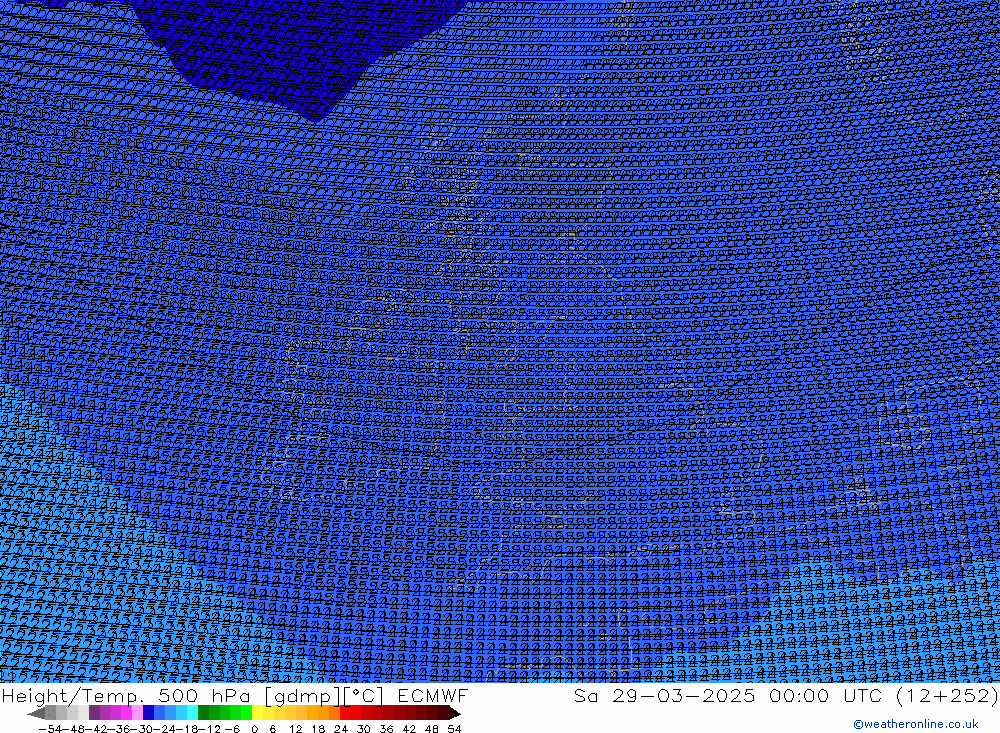Click the 'Height/Temp. 500 hPa' map title
Image resolution: width=1000 pixels, height=733 pixels.
pyautogui.click(x=126, y=695)
